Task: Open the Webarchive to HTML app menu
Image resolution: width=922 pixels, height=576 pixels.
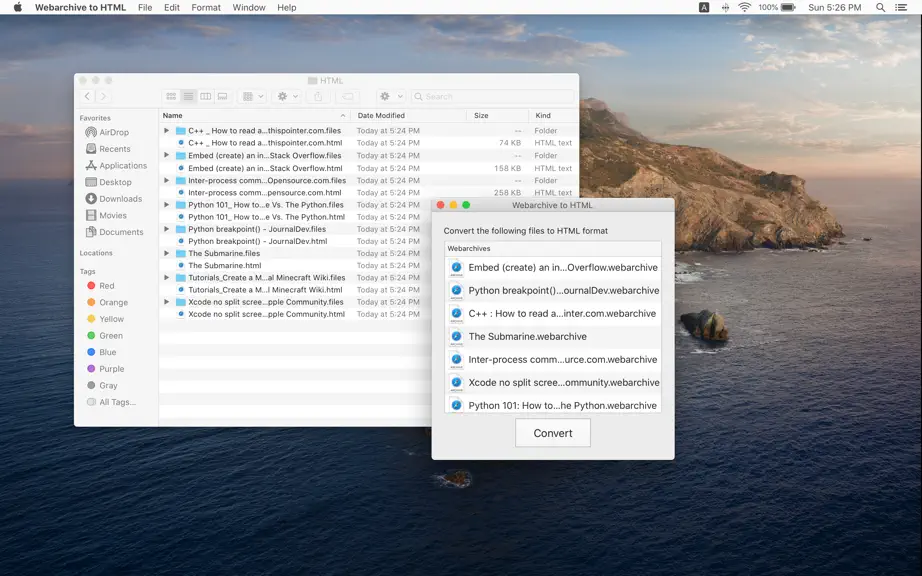Action: (80, 7)
